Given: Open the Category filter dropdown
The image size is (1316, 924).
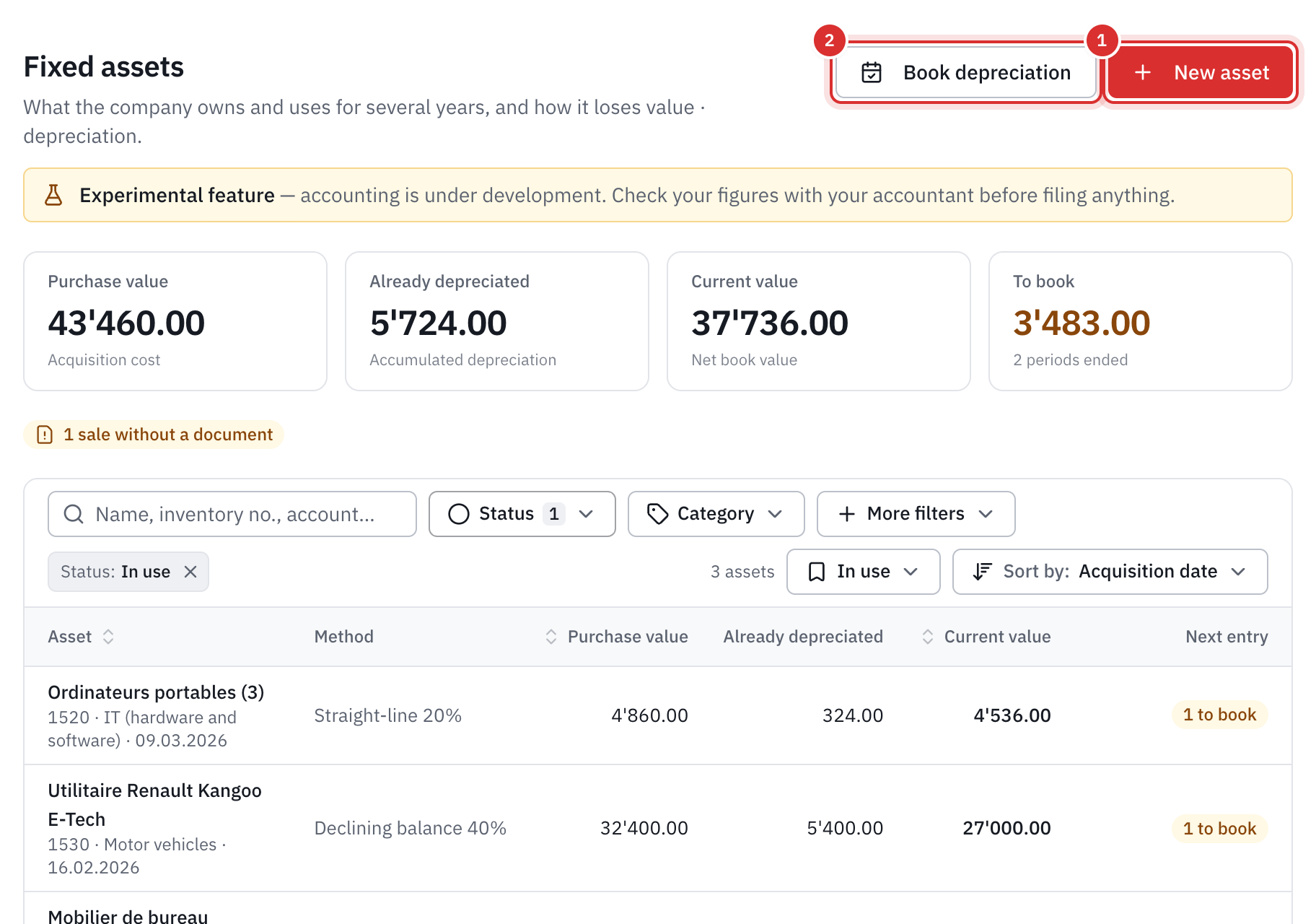Looking at the screenshot, I should click(x=716, y=514).
